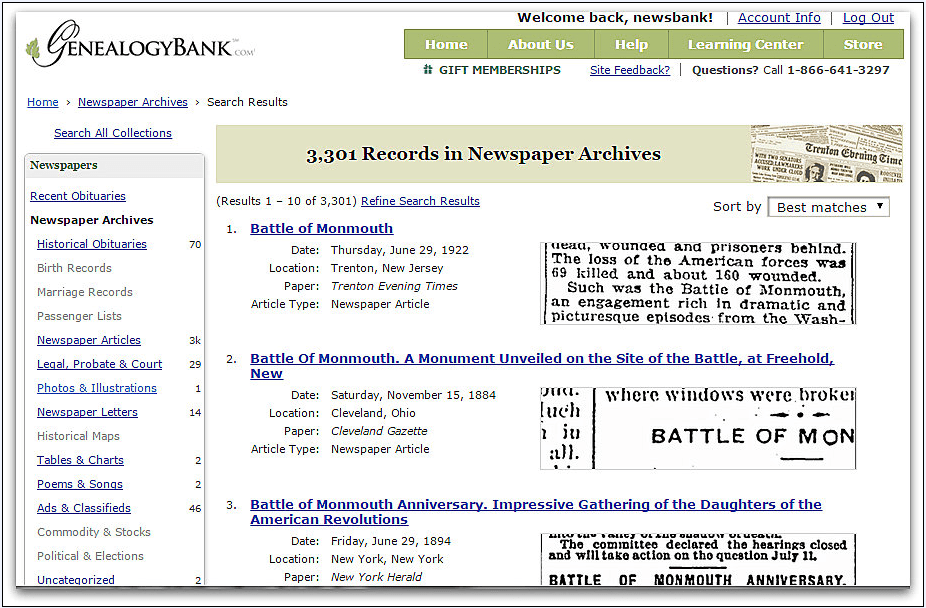Filter by Photos & Illustrations
This screenshot has height=608, width=926.
point(97,388)
